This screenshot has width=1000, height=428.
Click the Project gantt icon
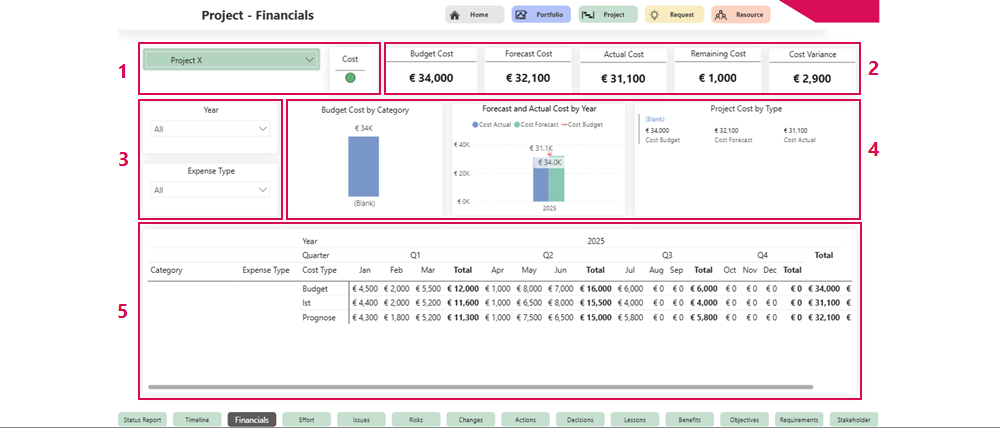(x=588, y=15)
